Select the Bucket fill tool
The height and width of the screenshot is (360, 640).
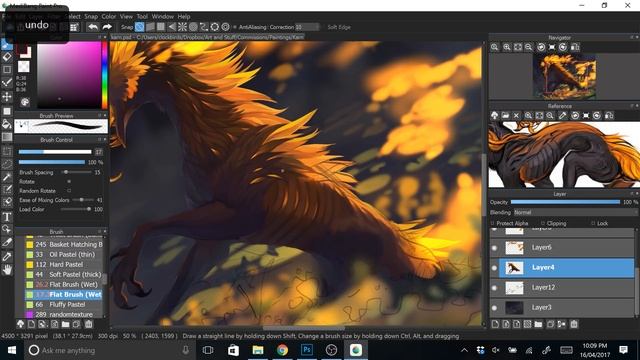[x=7, y=124]
